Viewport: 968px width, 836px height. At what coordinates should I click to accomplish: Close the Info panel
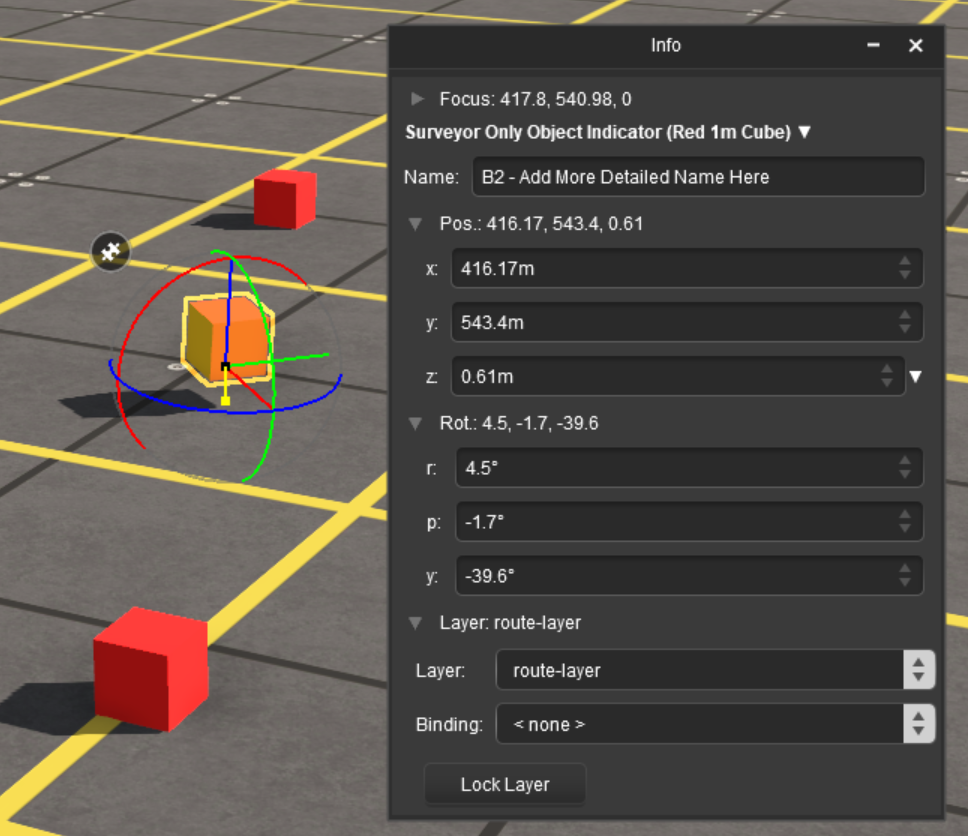pyautogui.click(x=915, y=46)
